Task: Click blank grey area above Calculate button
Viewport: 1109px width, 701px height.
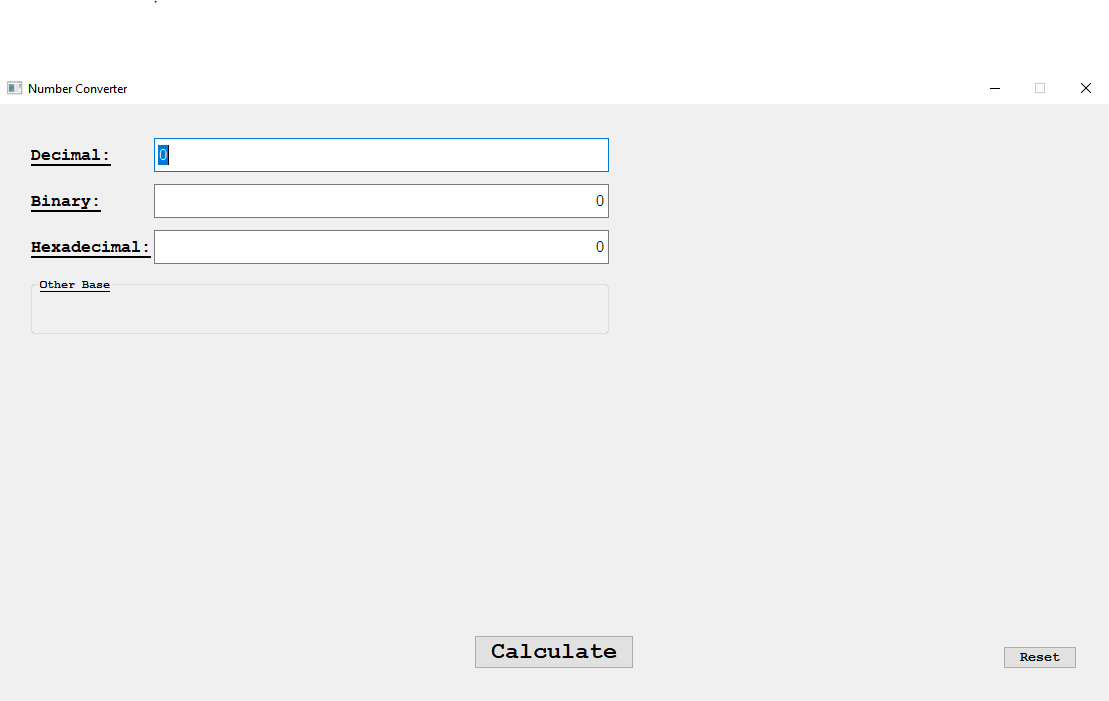Action: 553,500
